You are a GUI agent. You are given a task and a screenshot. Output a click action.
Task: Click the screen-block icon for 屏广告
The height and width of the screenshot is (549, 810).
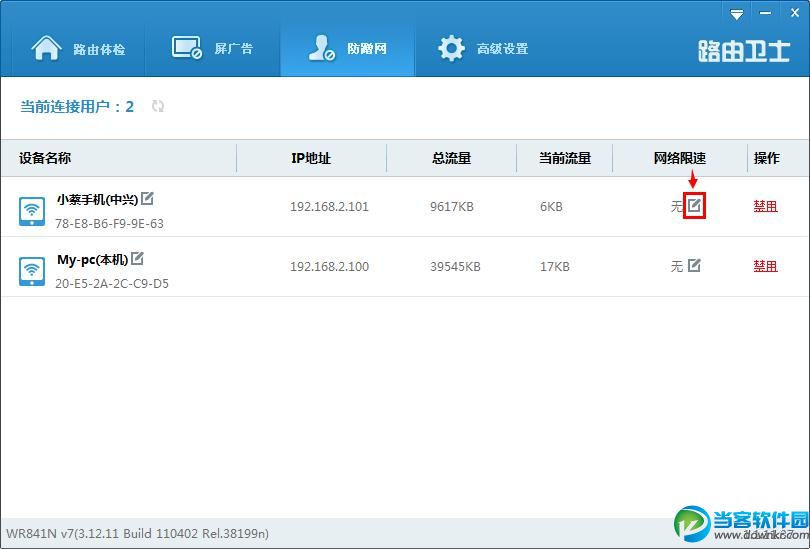click(186, 48)
